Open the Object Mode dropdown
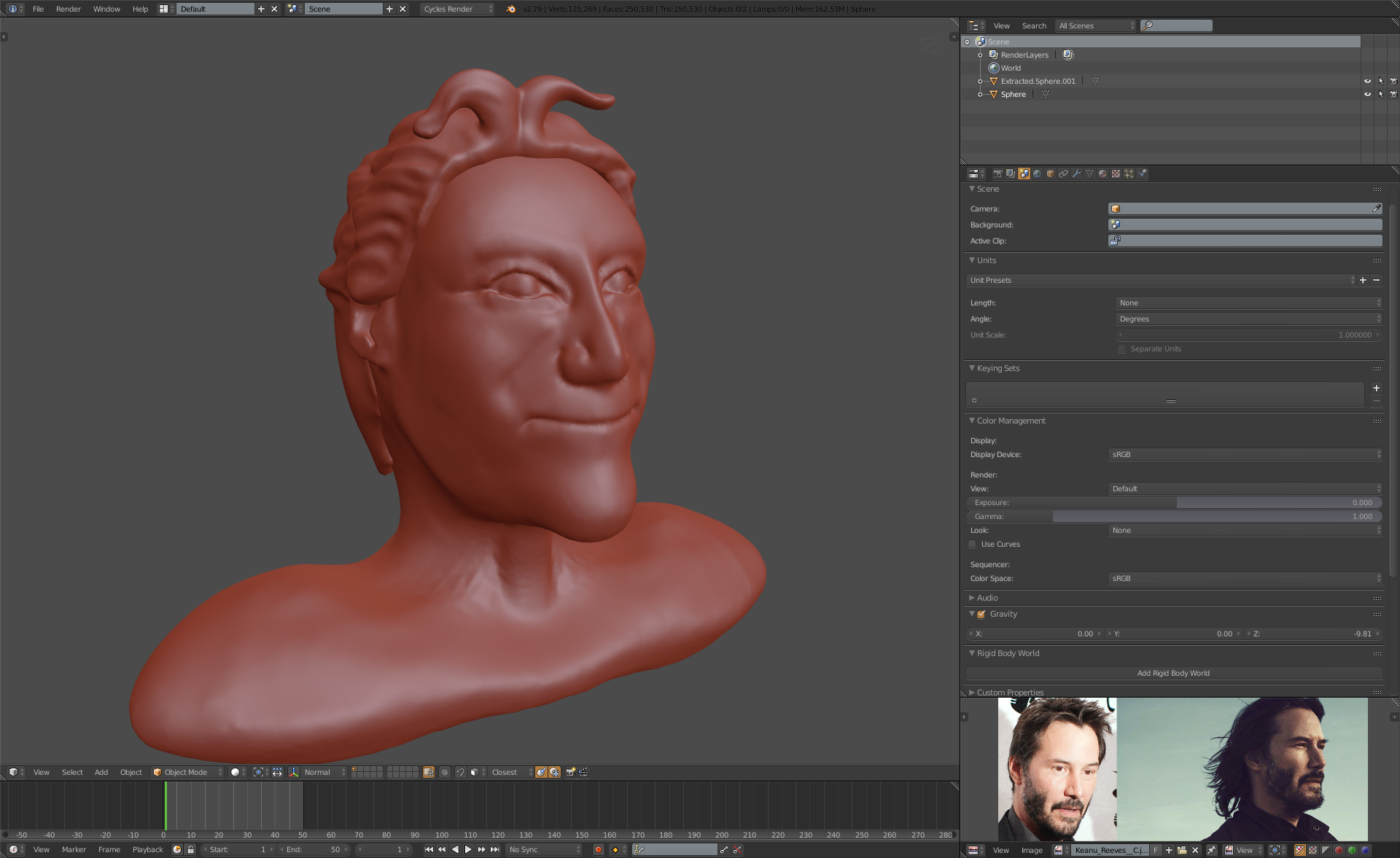1400x858 pixels. coord(187,772)
